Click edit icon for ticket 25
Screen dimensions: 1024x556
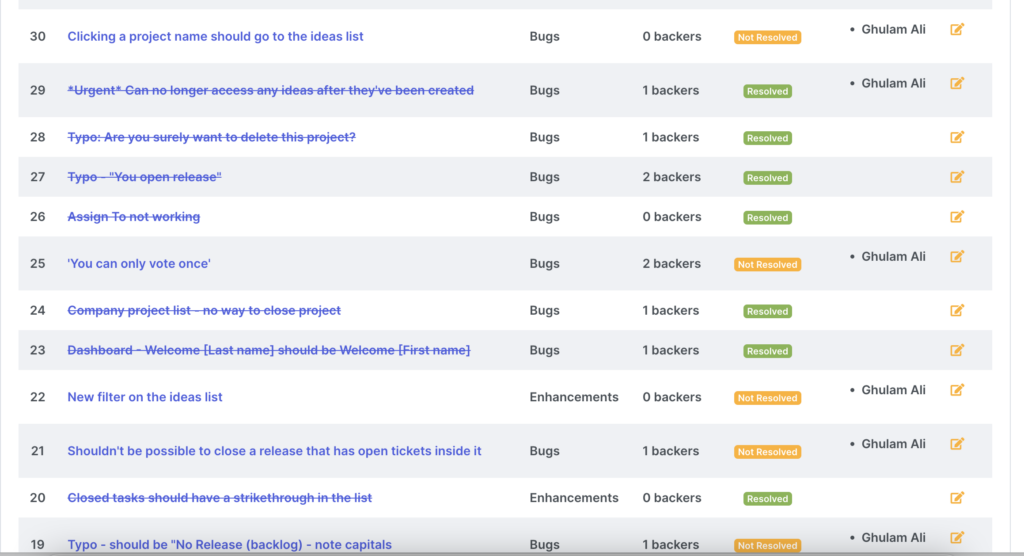957,257
